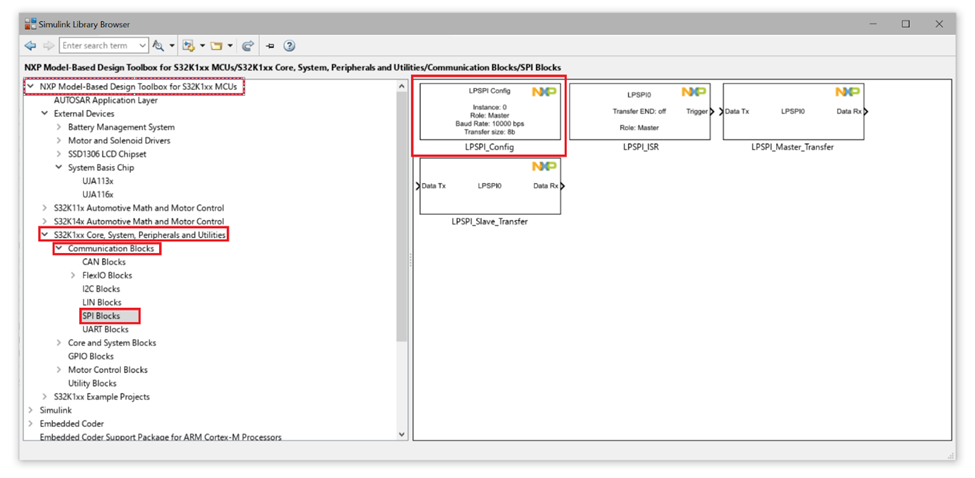This screenshot has height=478, width=975.
Task: Expand Battery Management System node
Action: 58,127
